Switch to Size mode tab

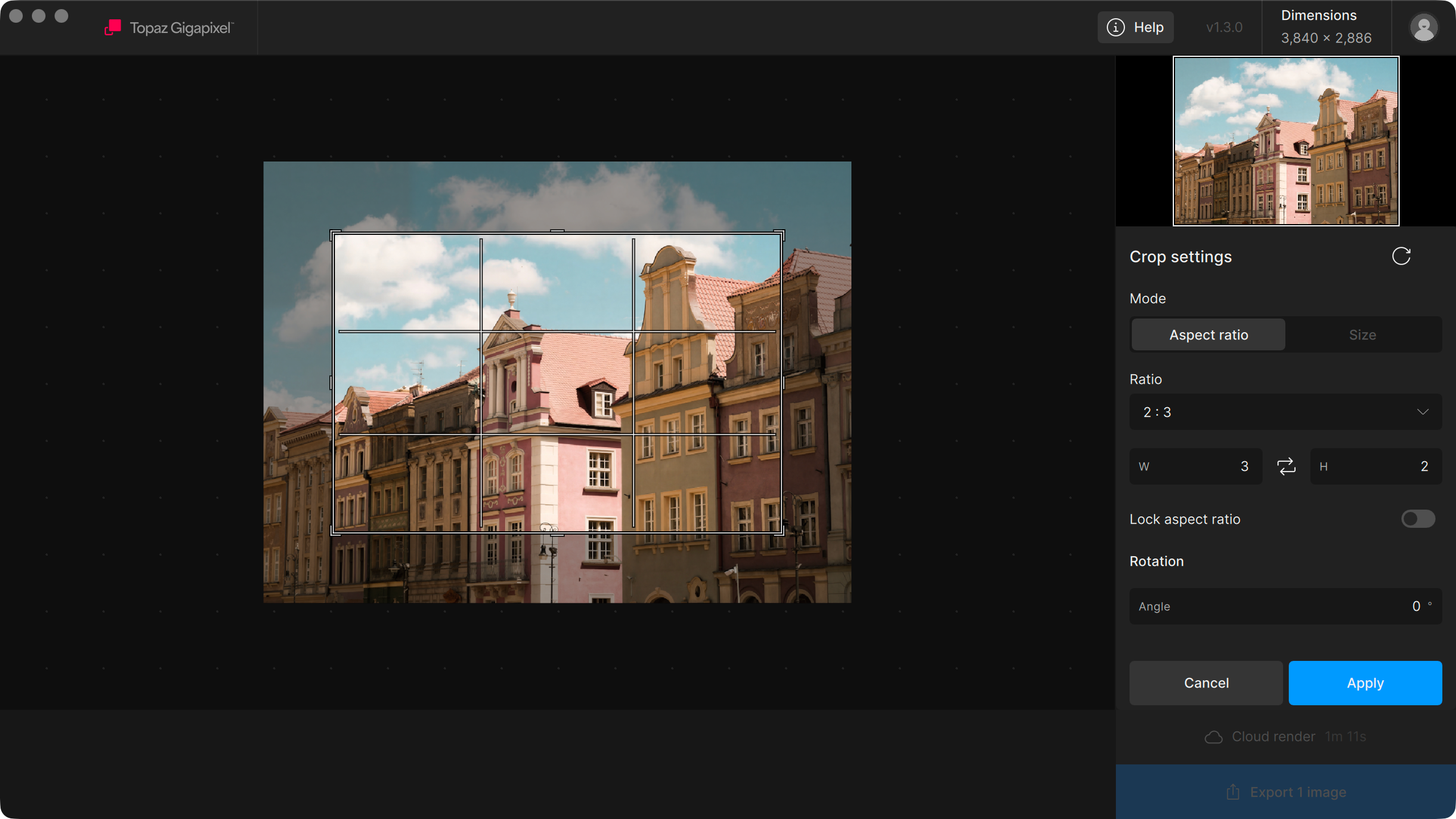[1363, 335]
